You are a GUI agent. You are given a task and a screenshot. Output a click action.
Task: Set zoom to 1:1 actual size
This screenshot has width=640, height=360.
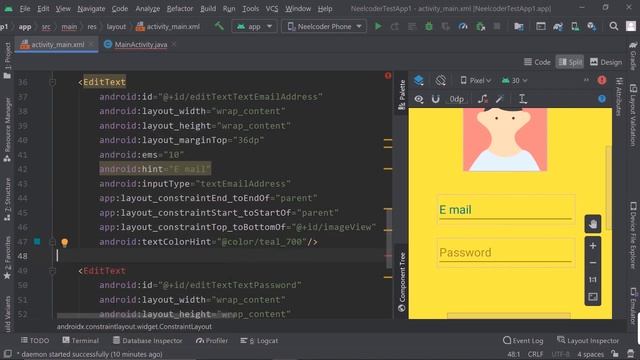click(x=593, y=280)
